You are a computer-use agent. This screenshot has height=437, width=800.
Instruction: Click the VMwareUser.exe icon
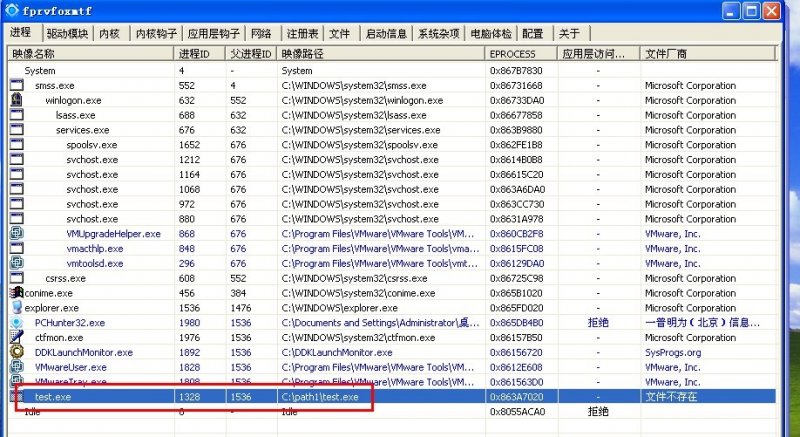[16, 367]
